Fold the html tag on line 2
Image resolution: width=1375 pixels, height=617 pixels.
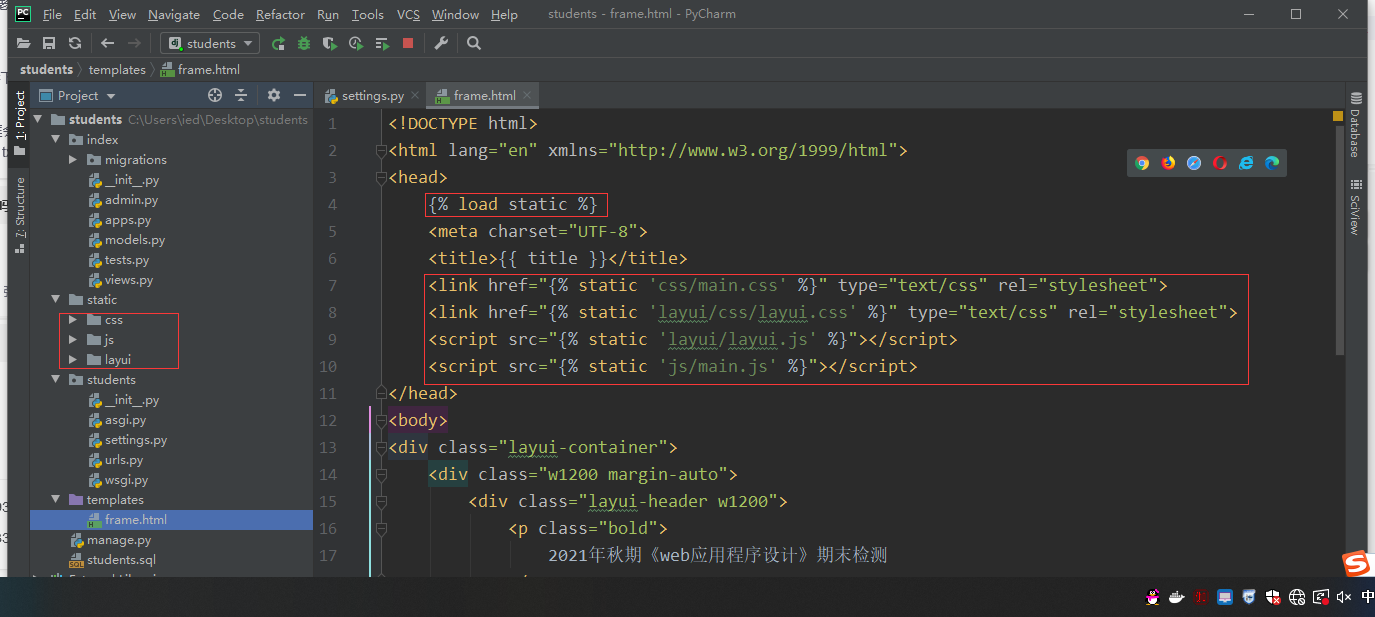pos(380,151)
